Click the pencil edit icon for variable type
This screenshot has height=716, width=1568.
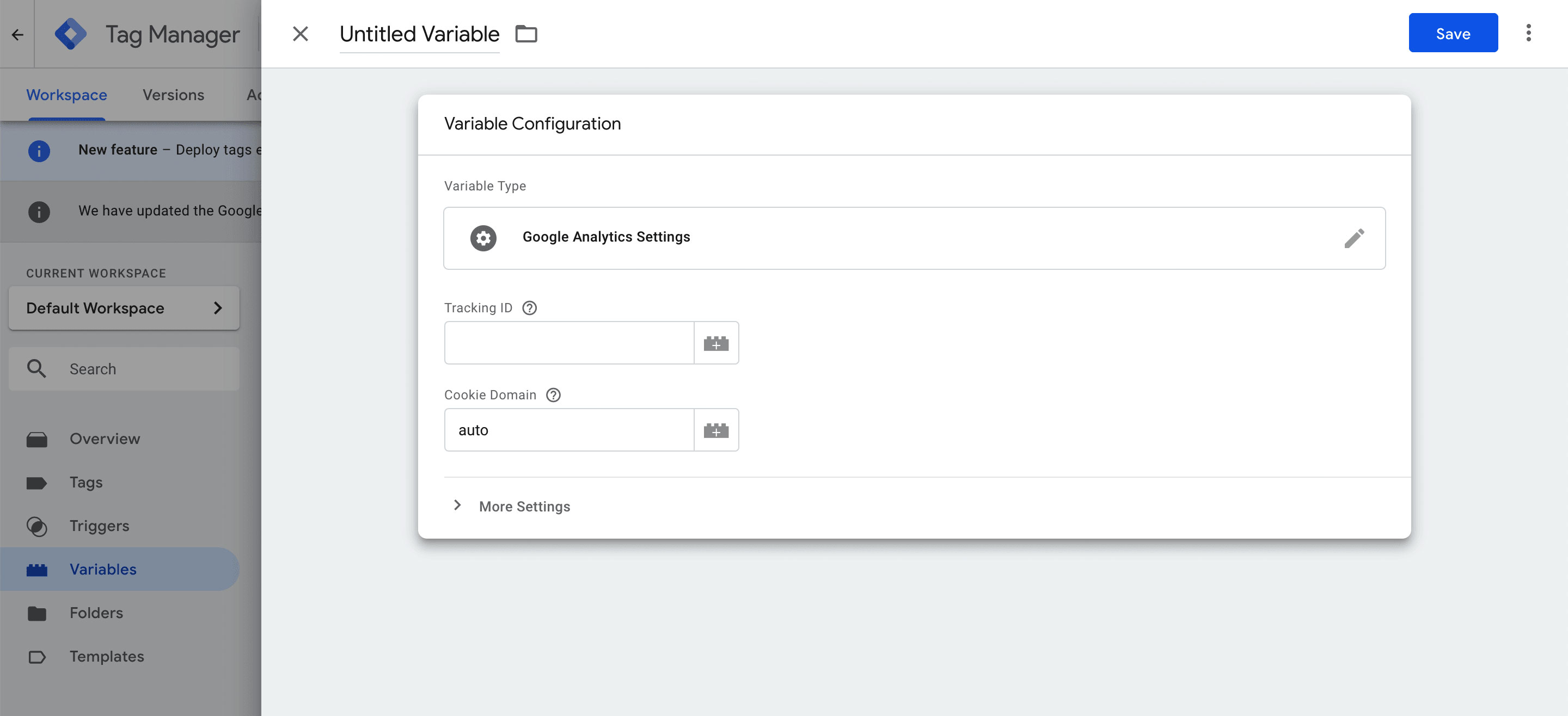click(1353, 238)
